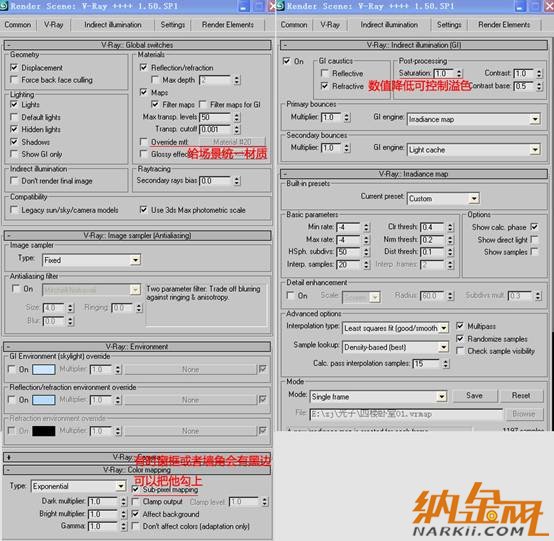Enable Default lights option
554x541 pixels.
[x=14, y=117]
